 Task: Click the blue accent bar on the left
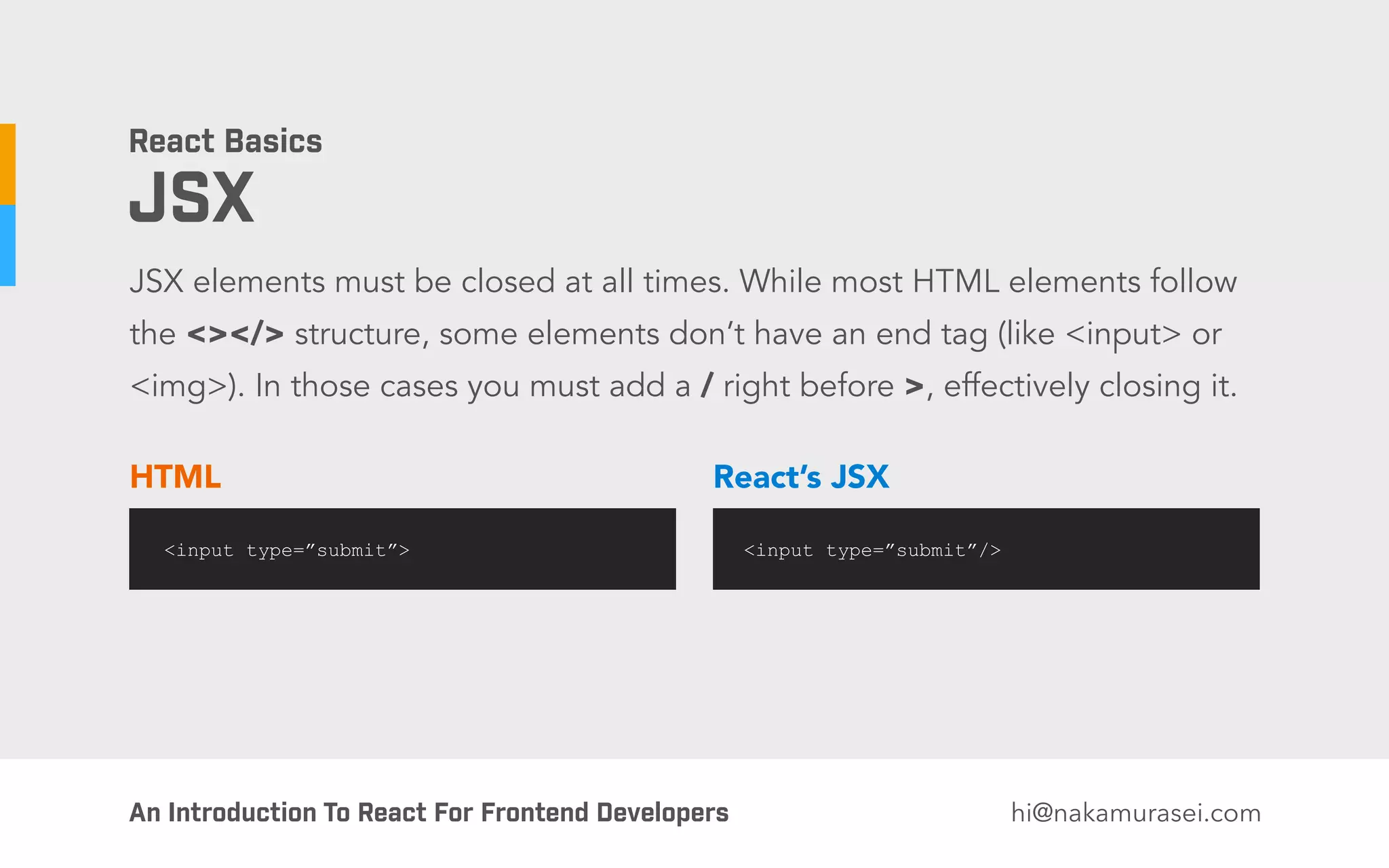(x=7, y=245)
